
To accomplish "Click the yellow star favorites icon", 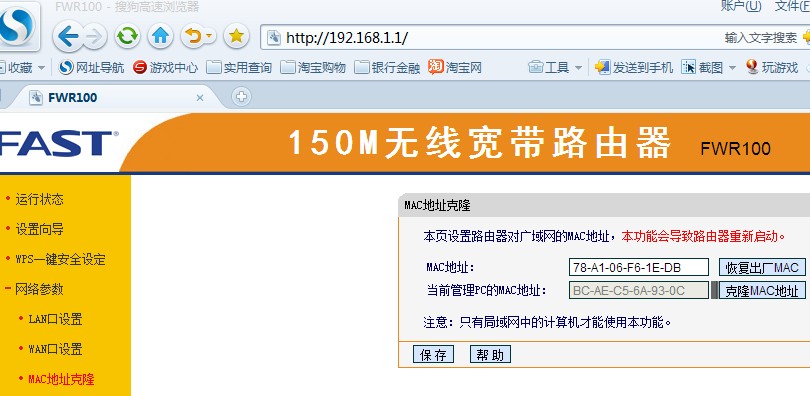I will pyautogui.click(x=236, y=36).
